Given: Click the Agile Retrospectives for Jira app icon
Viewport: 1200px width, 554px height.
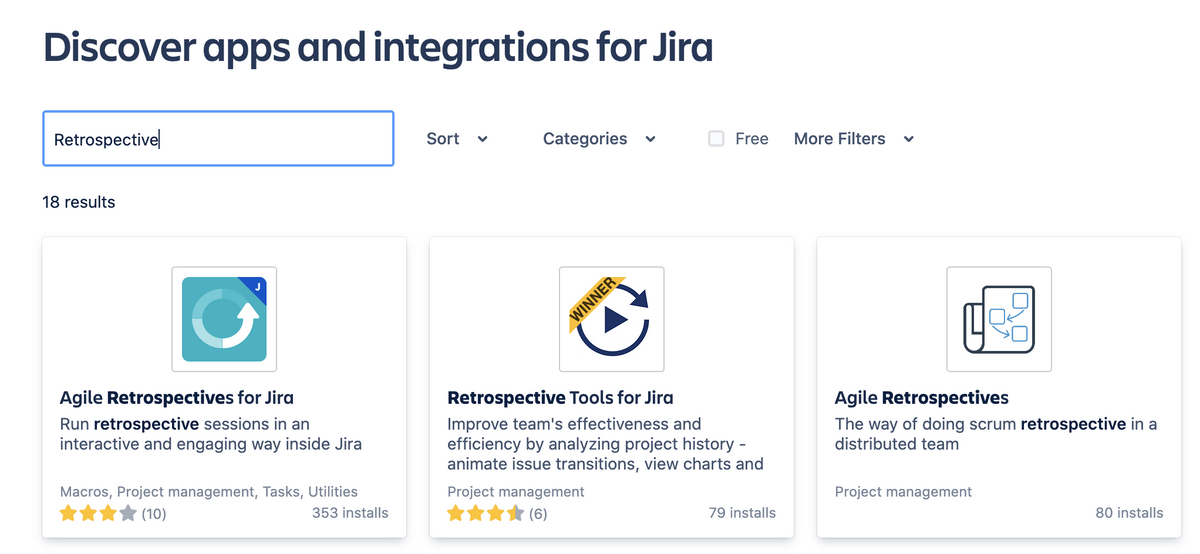Looking at the screenshot, I should (224, 319).
